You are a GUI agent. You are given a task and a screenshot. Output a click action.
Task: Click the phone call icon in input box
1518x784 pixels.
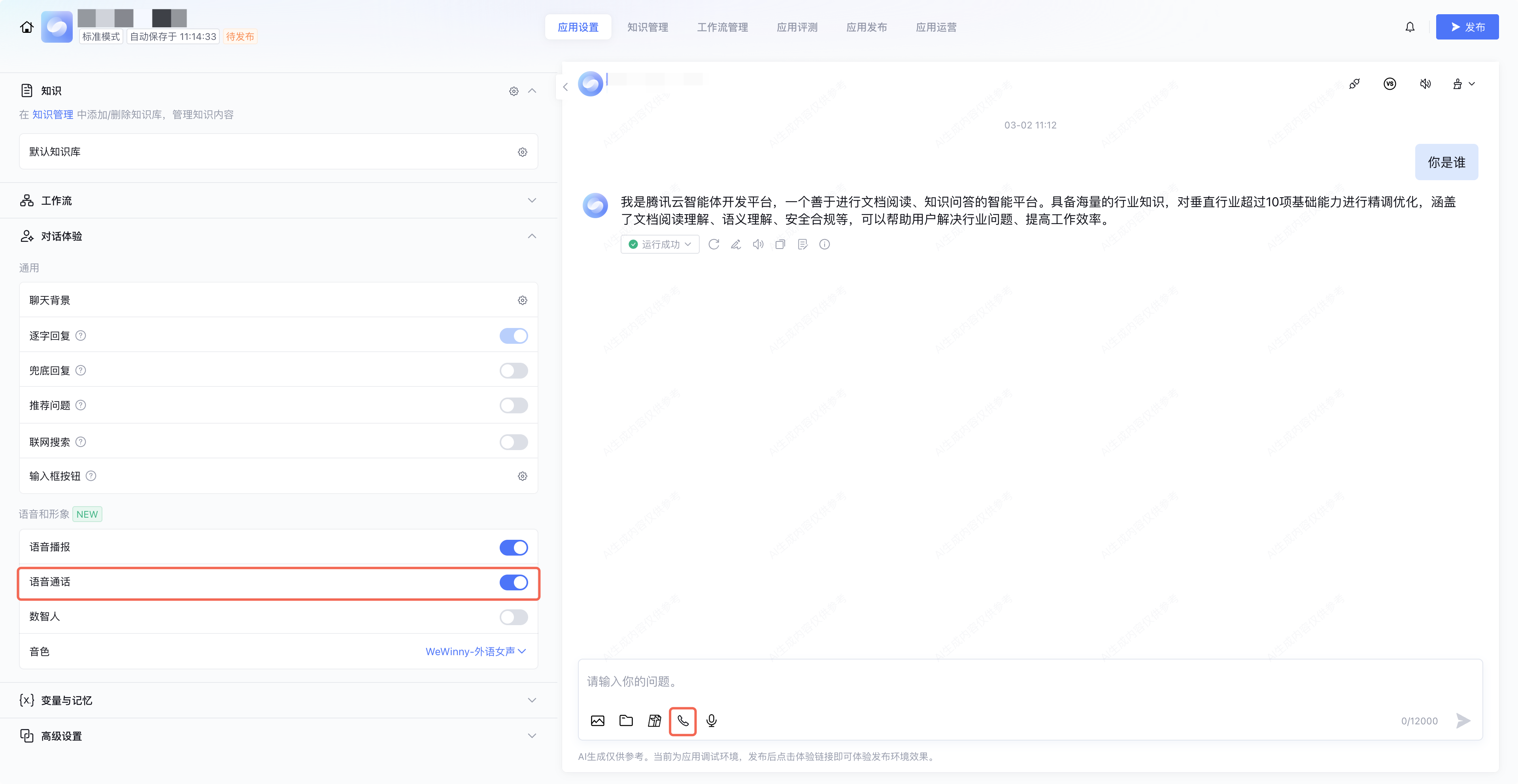click(x=682, y=720)
